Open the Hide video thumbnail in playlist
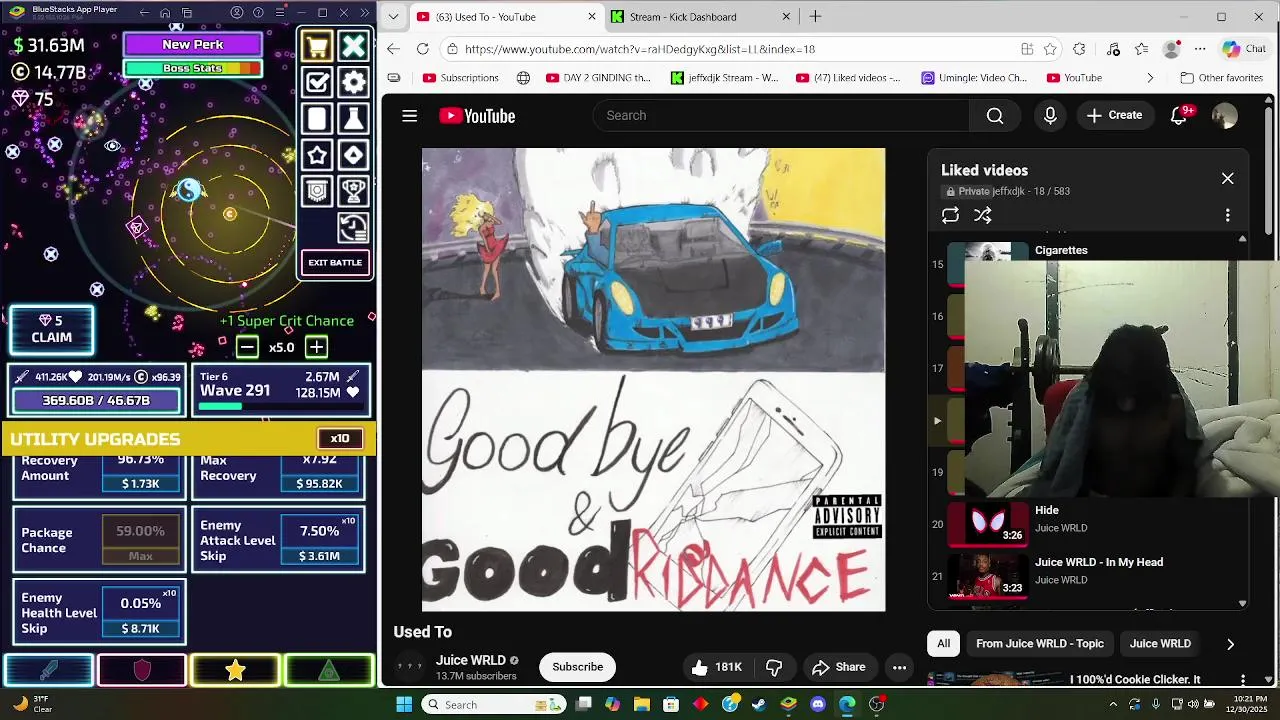This screenshot has height=720, width=1280. pos(988,523)
